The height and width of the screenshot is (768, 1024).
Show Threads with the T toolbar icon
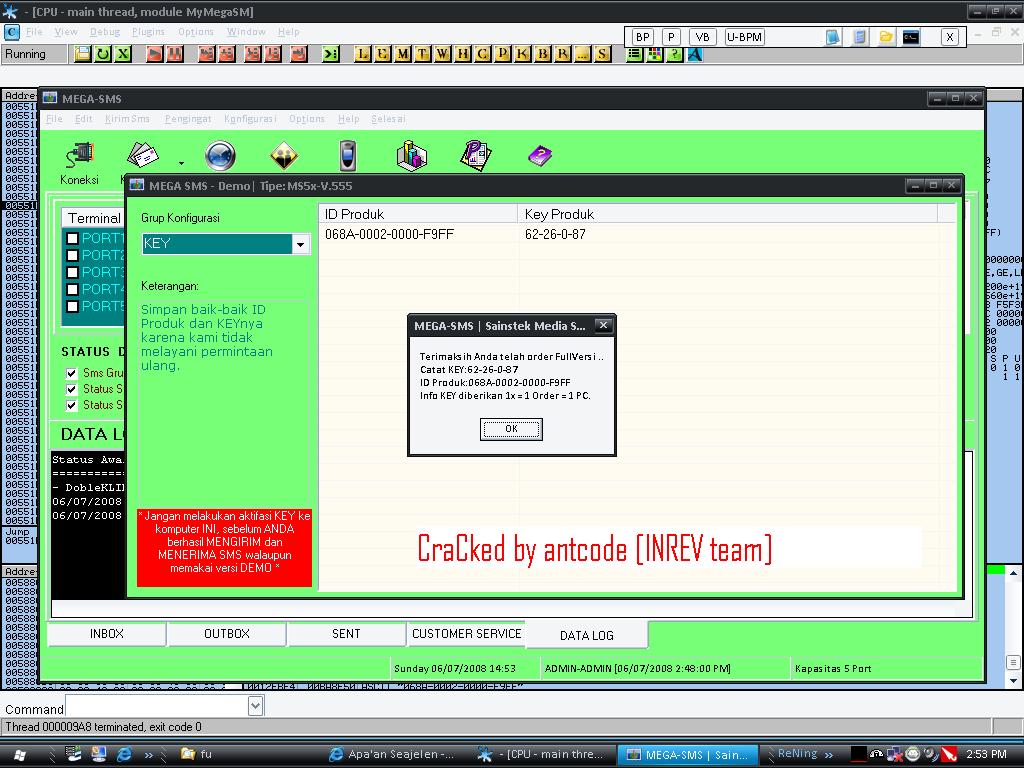point(423,54)
